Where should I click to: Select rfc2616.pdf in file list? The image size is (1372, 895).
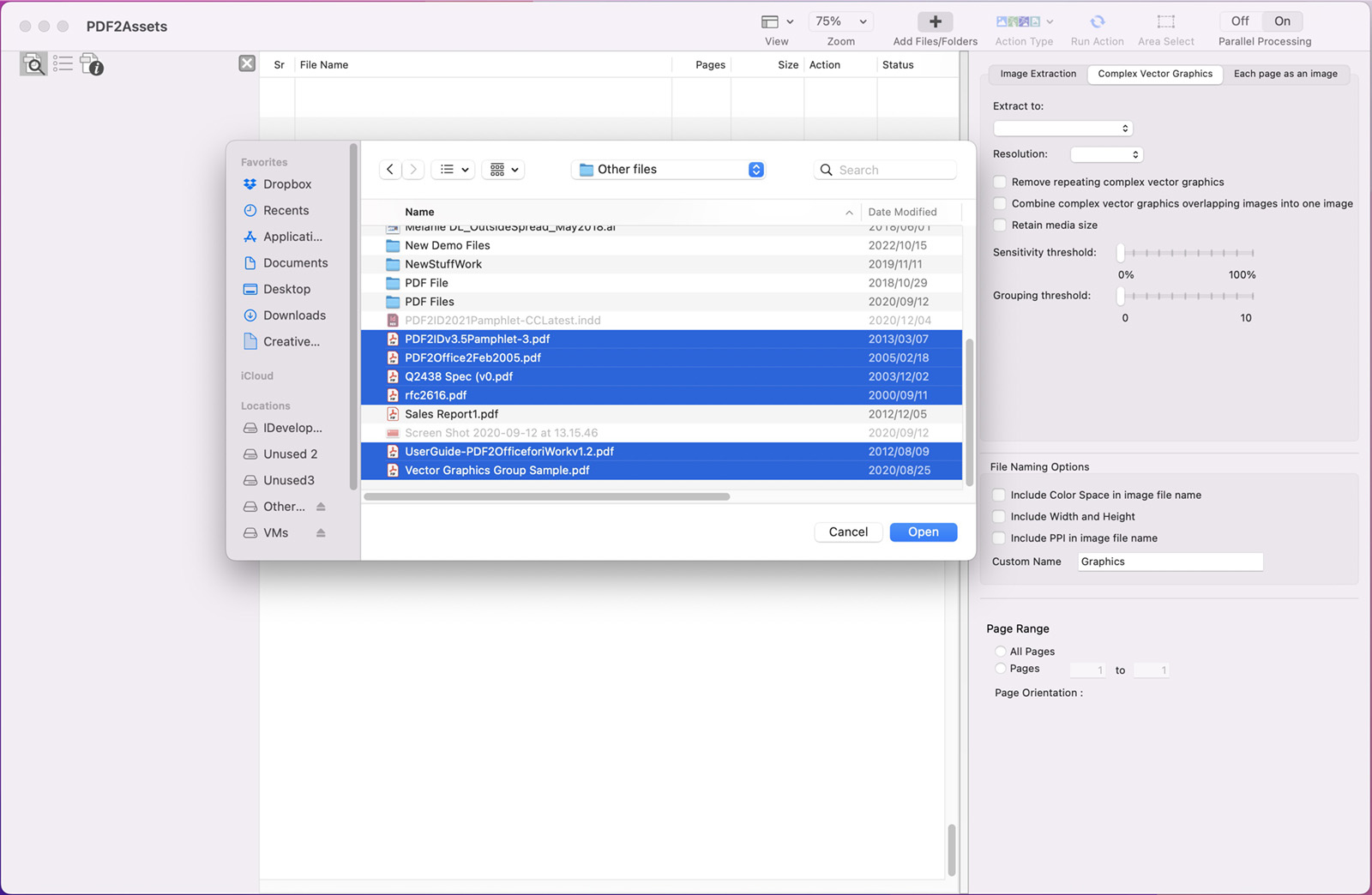point(662,395)
